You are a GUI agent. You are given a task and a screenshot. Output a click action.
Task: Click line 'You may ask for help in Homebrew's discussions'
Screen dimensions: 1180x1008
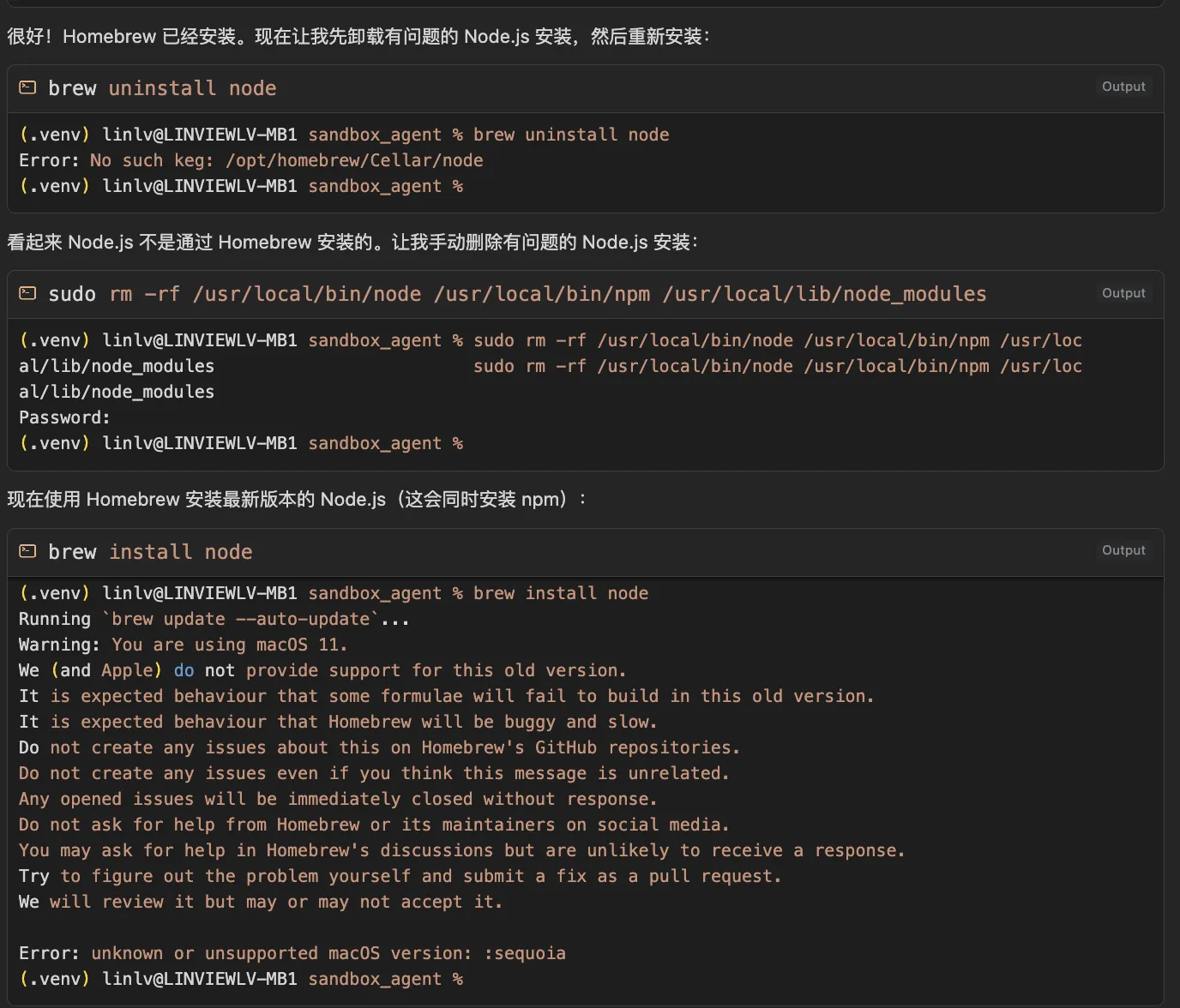point(462,850)
